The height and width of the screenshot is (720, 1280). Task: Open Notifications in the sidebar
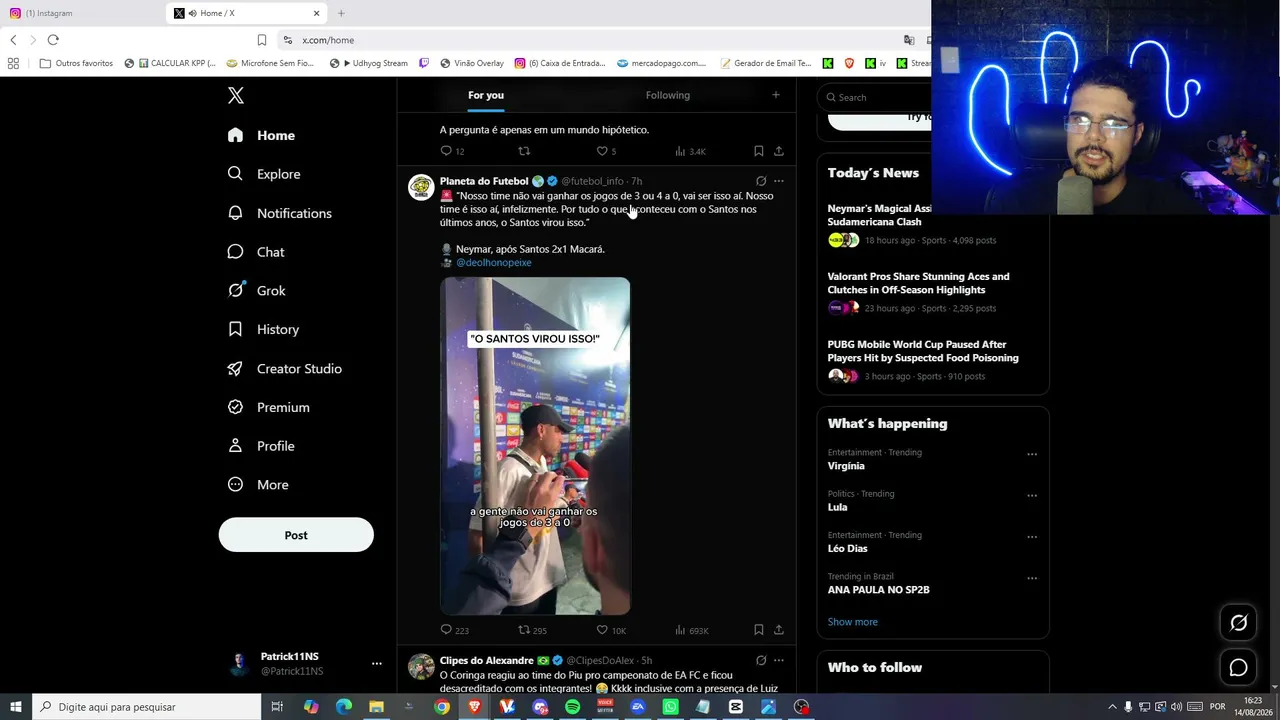click(279, 213)
